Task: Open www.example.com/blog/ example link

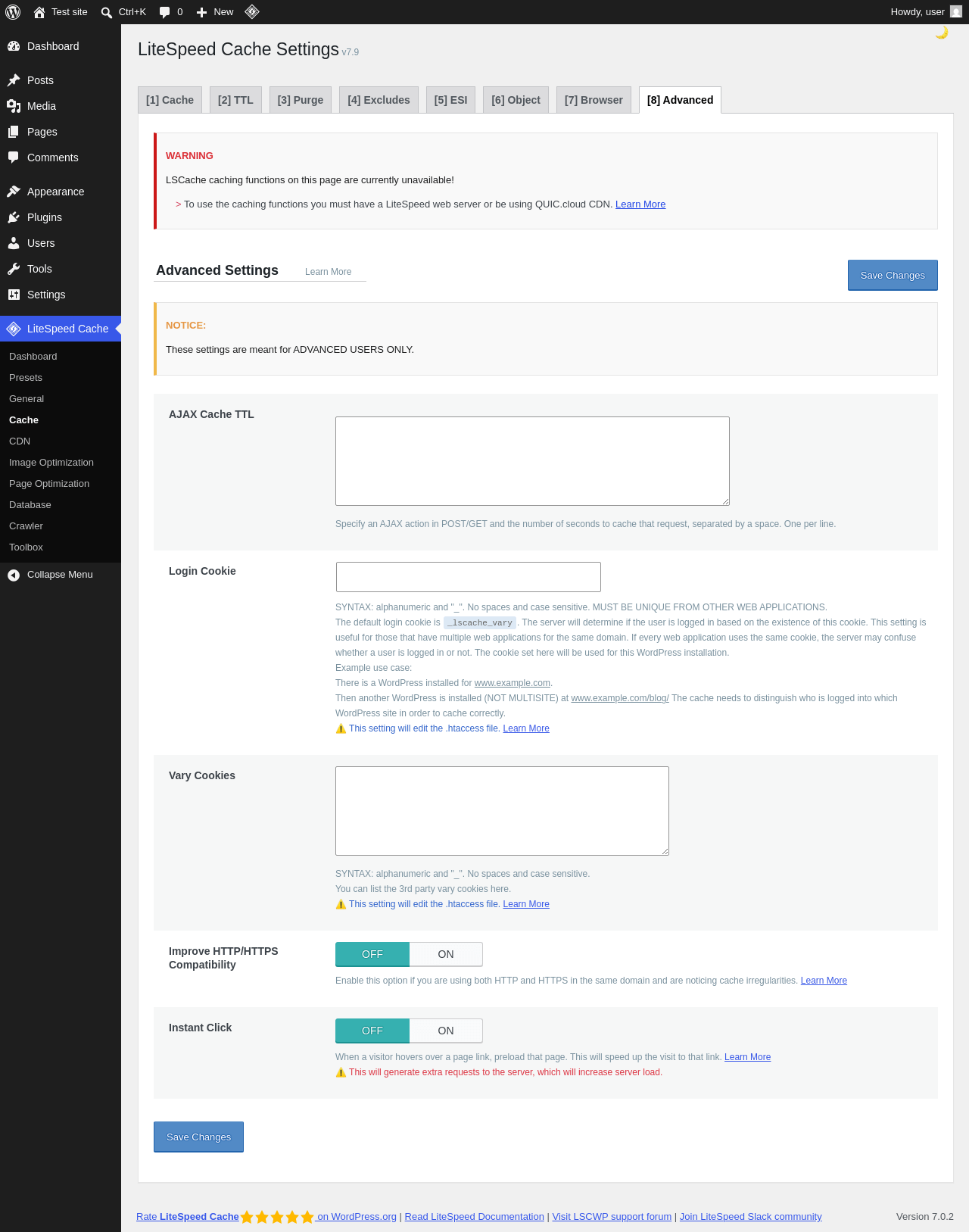Action: coord(620,698)
